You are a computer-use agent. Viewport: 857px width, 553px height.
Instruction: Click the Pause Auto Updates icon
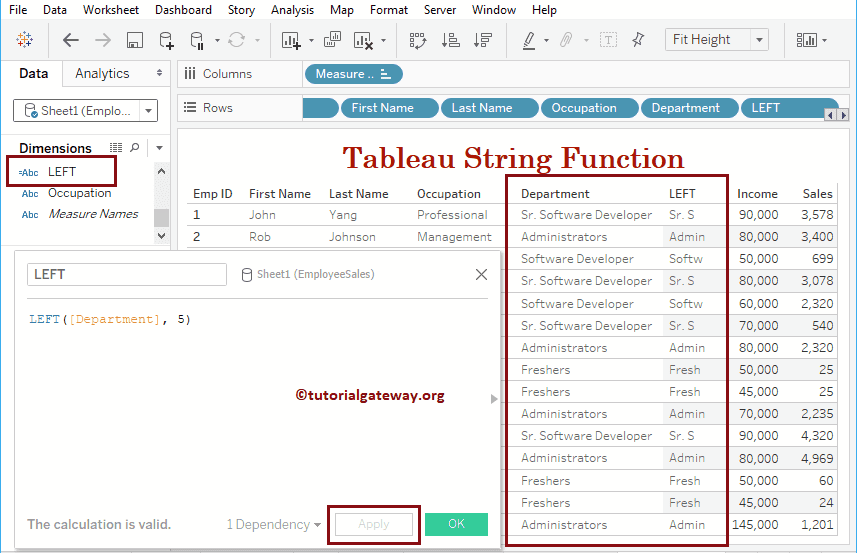pyautogui.click(x=197, y=40)
